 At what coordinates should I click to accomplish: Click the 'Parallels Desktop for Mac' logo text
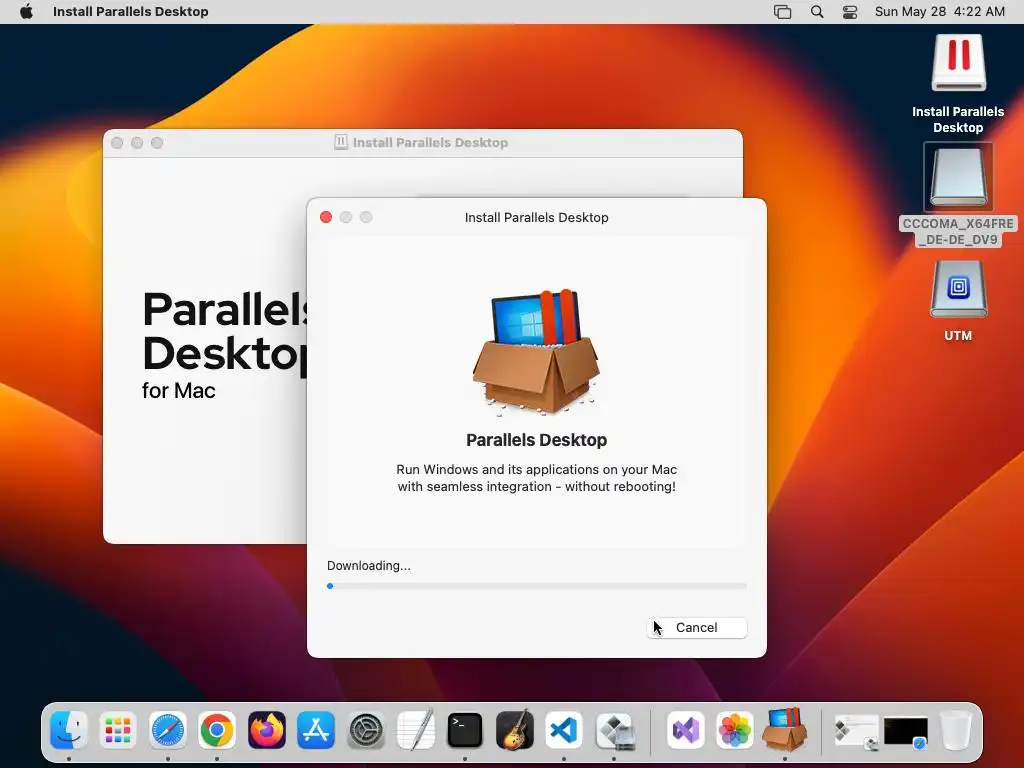click(x=225, y=345)
